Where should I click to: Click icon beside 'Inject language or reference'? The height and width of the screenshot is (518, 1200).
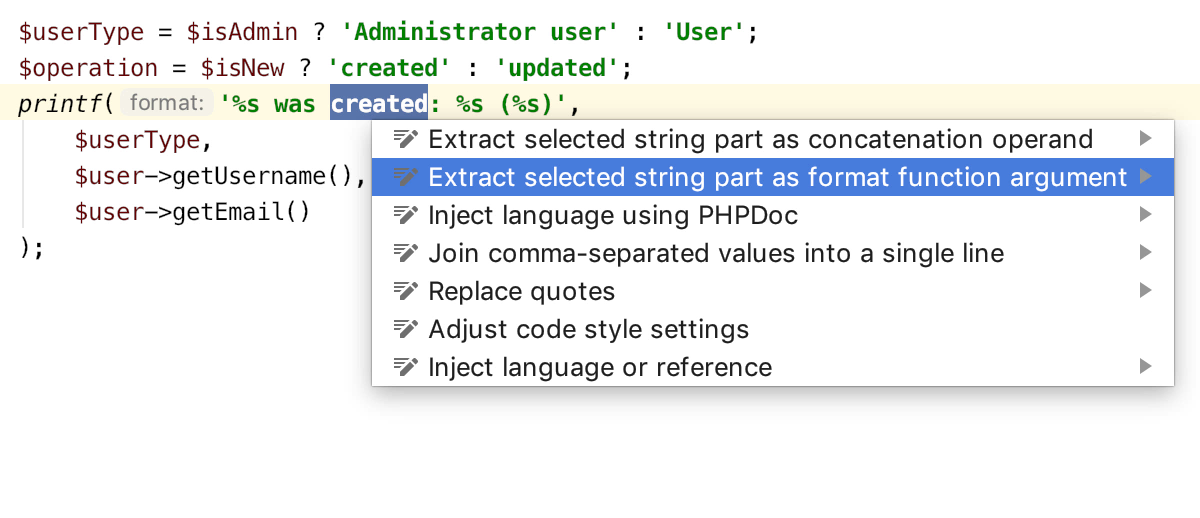tap(405, 367)
